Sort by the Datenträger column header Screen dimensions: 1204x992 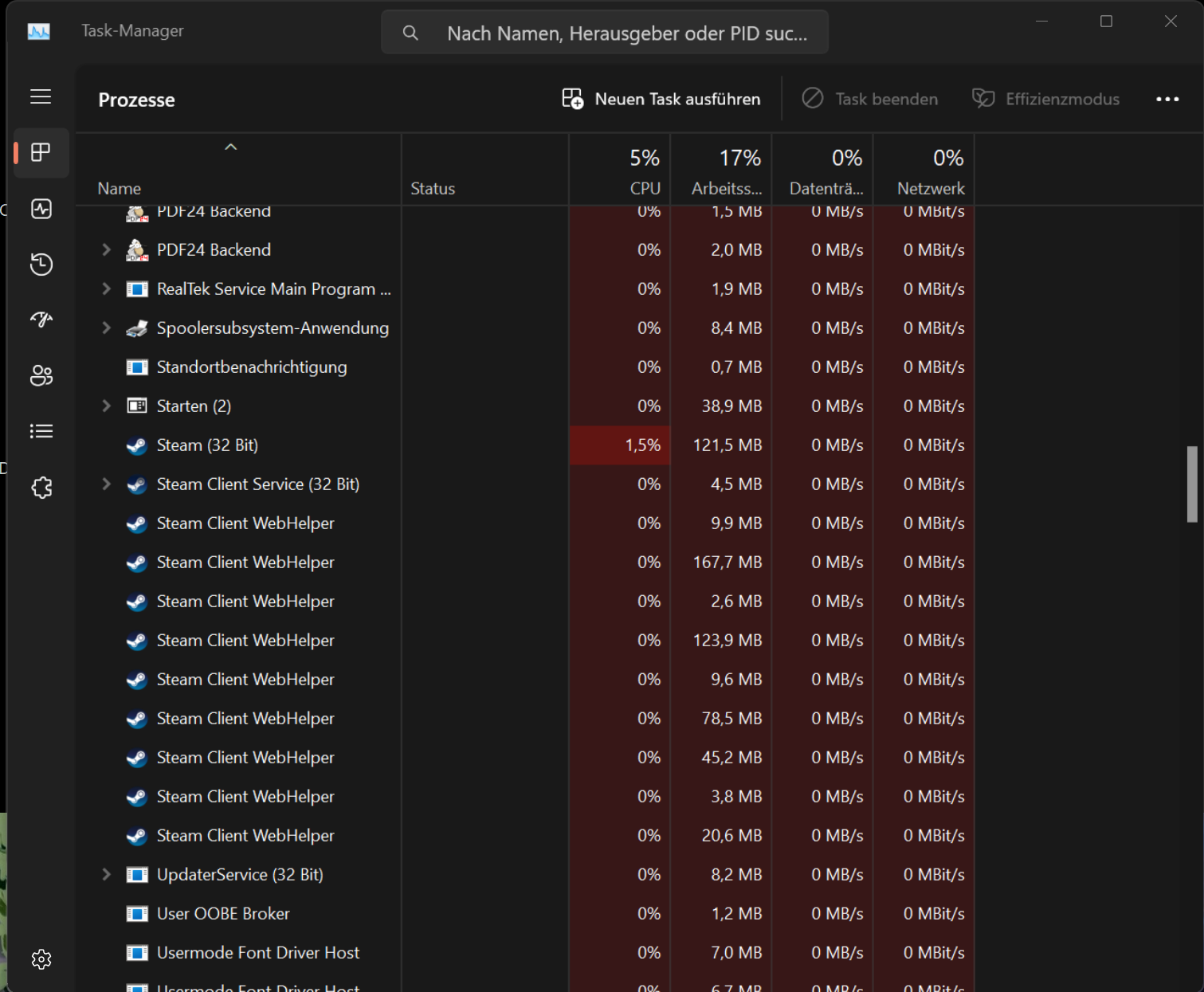tap(822, 171)
